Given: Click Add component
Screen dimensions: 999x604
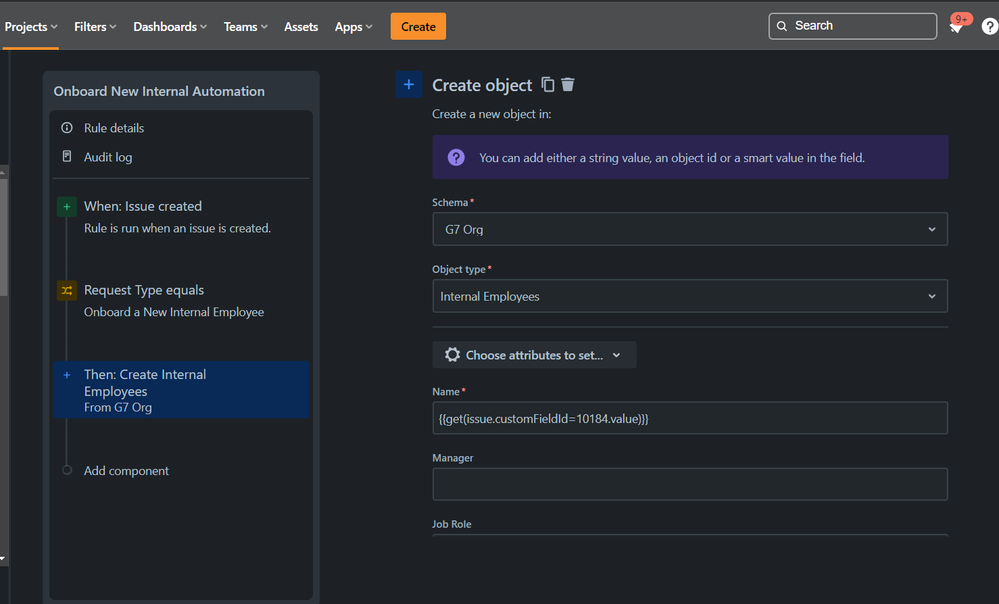Looking at the screenshot, I should pyautogui.click(x=126, y=471).
